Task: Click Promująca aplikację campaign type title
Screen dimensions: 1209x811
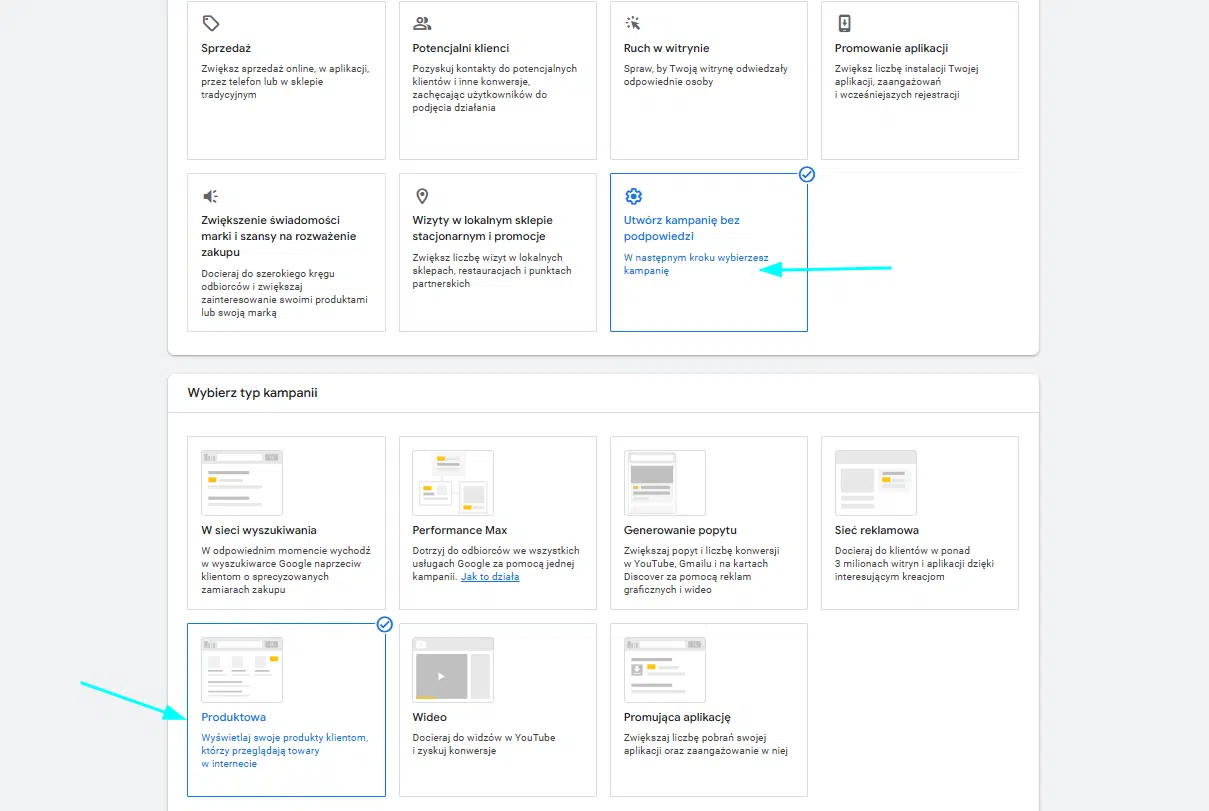Action: click(x=678, y=717)
